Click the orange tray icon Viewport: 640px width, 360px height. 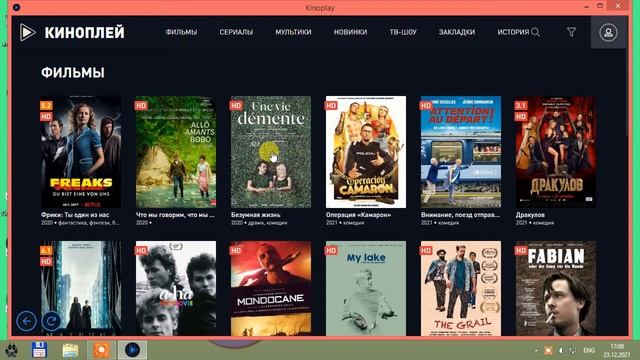pos(548,351)
